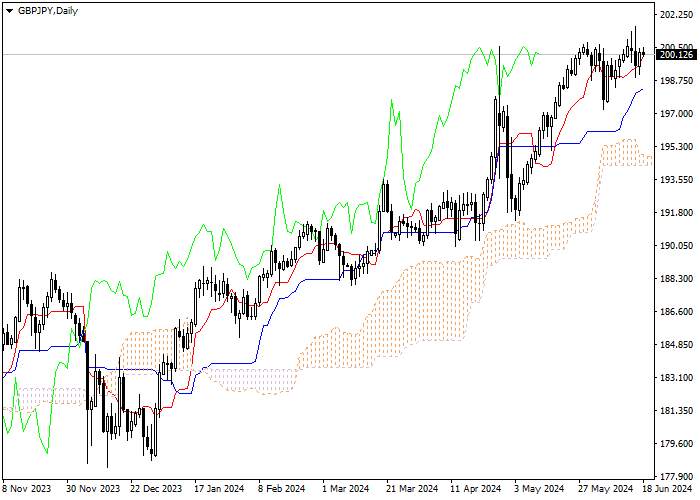Select the GBPJPY,Daily chart title
Image resolution: width=700 pixels, height=500 pixels.
coord(48,11)
